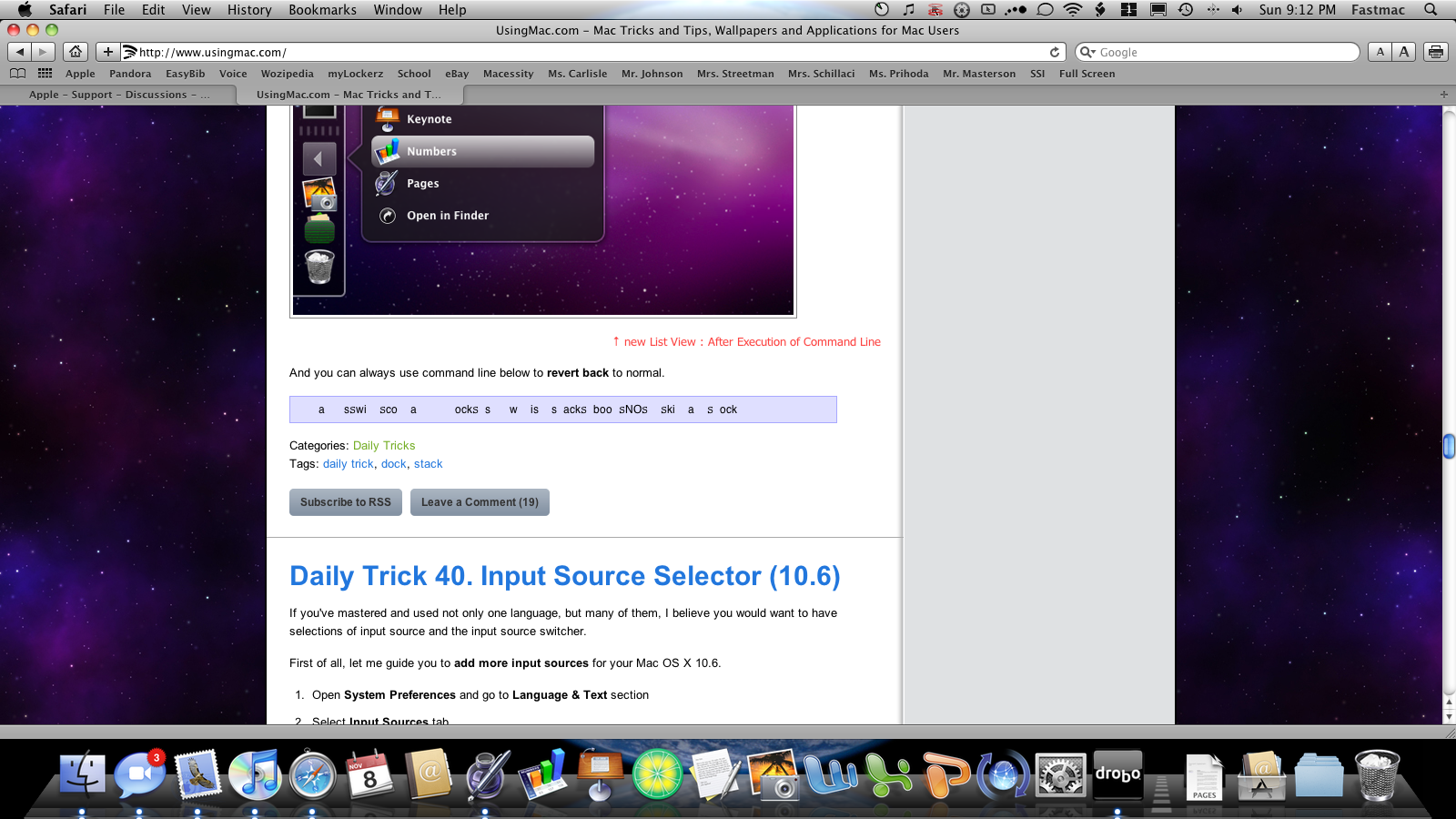Open Drobo Dashboard in the Dock
The height and width of the screenshot is (819, 1456).
[1117, 775]
